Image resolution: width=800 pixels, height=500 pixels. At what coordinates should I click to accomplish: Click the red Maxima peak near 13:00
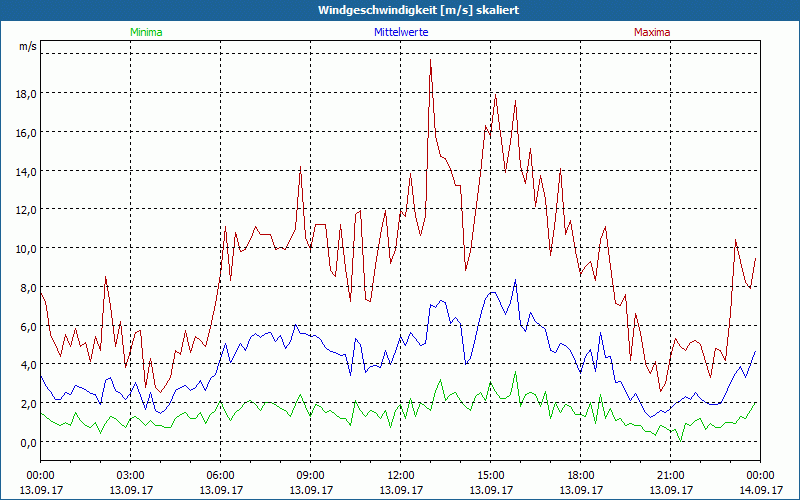point(431,60)
